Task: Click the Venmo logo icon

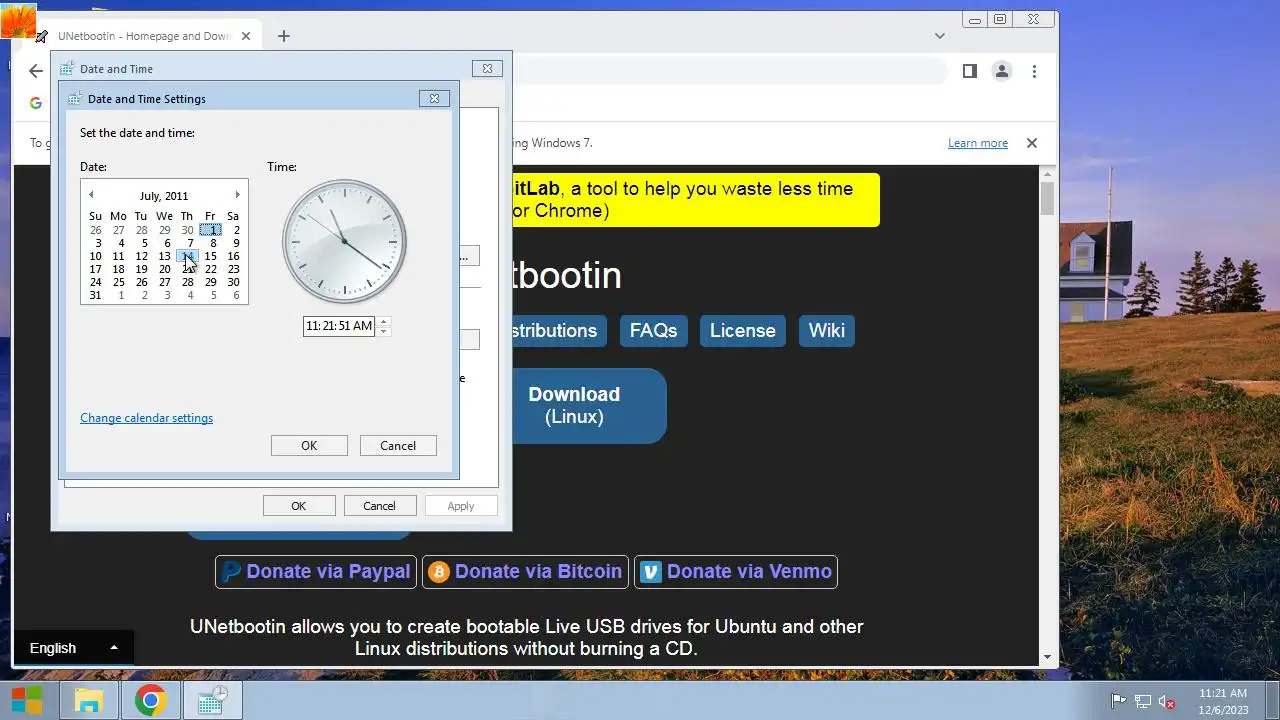Action: pyautogui.click(x=651, y=572)
